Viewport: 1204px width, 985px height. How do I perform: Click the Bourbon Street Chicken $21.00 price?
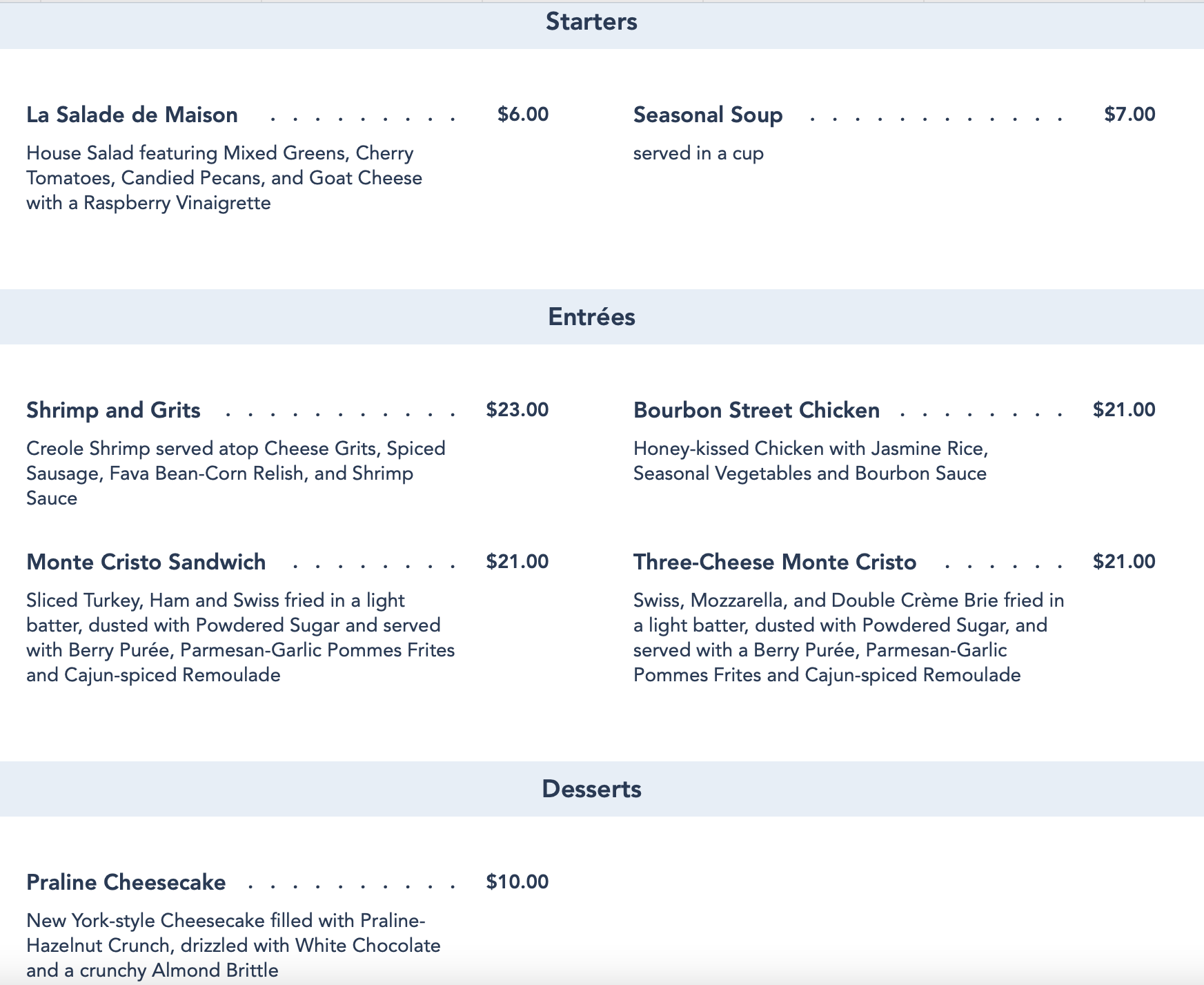[1124, 410]
